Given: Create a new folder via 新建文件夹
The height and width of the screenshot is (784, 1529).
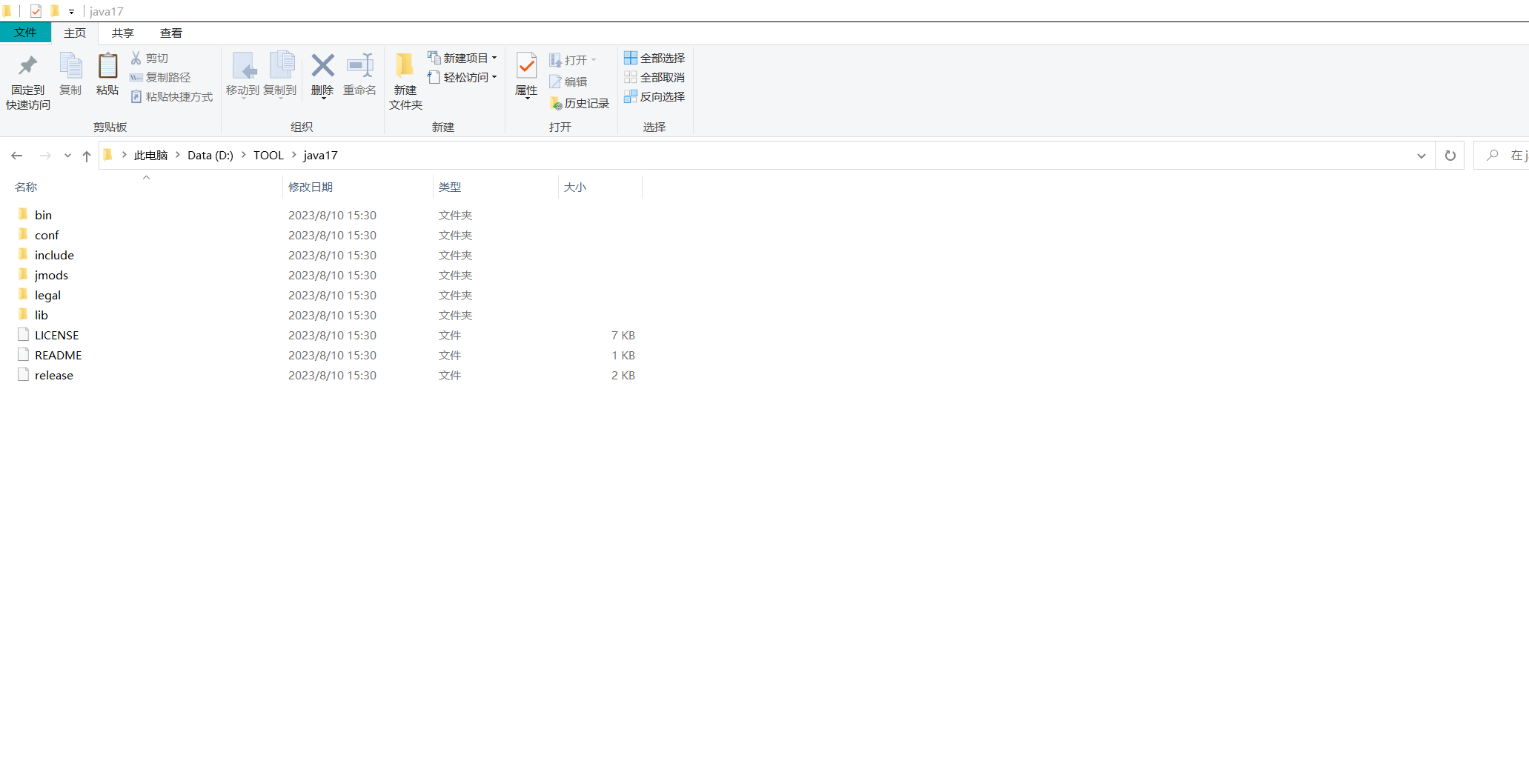Looking at the screenshot, I should (405, 79).
